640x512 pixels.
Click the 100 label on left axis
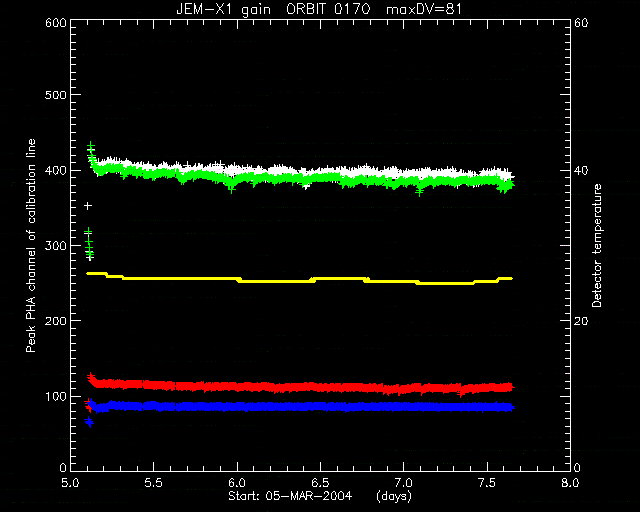(x=56, y=396)
